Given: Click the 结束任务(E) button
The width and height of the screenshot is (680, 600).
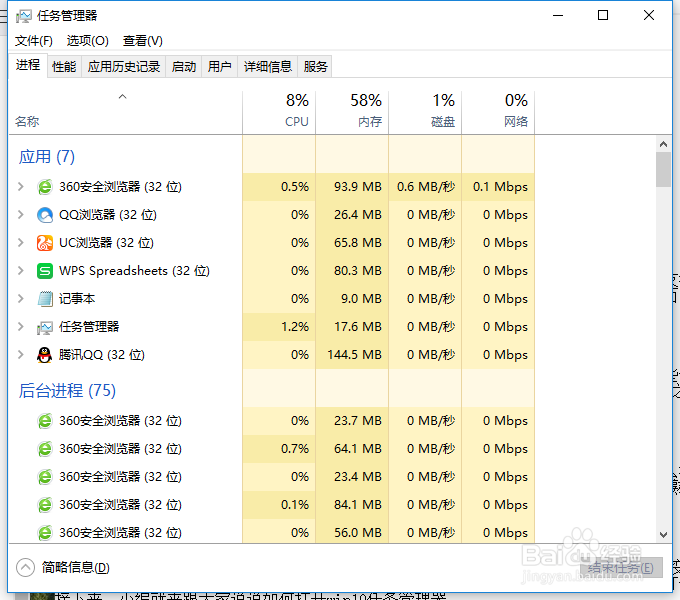Looking at the screenshot, I should pos(621,568).
